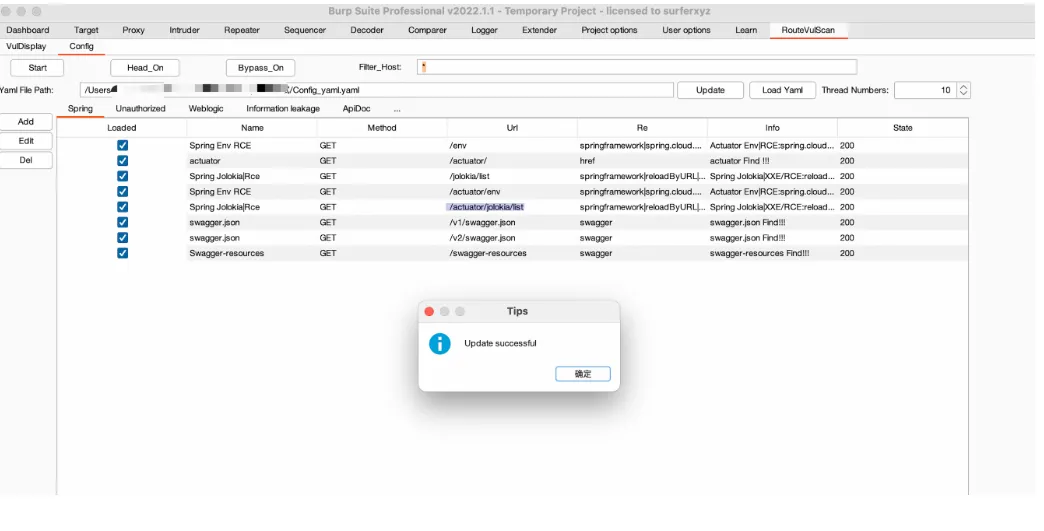Click the Edit rule button

tap(26, 141)
